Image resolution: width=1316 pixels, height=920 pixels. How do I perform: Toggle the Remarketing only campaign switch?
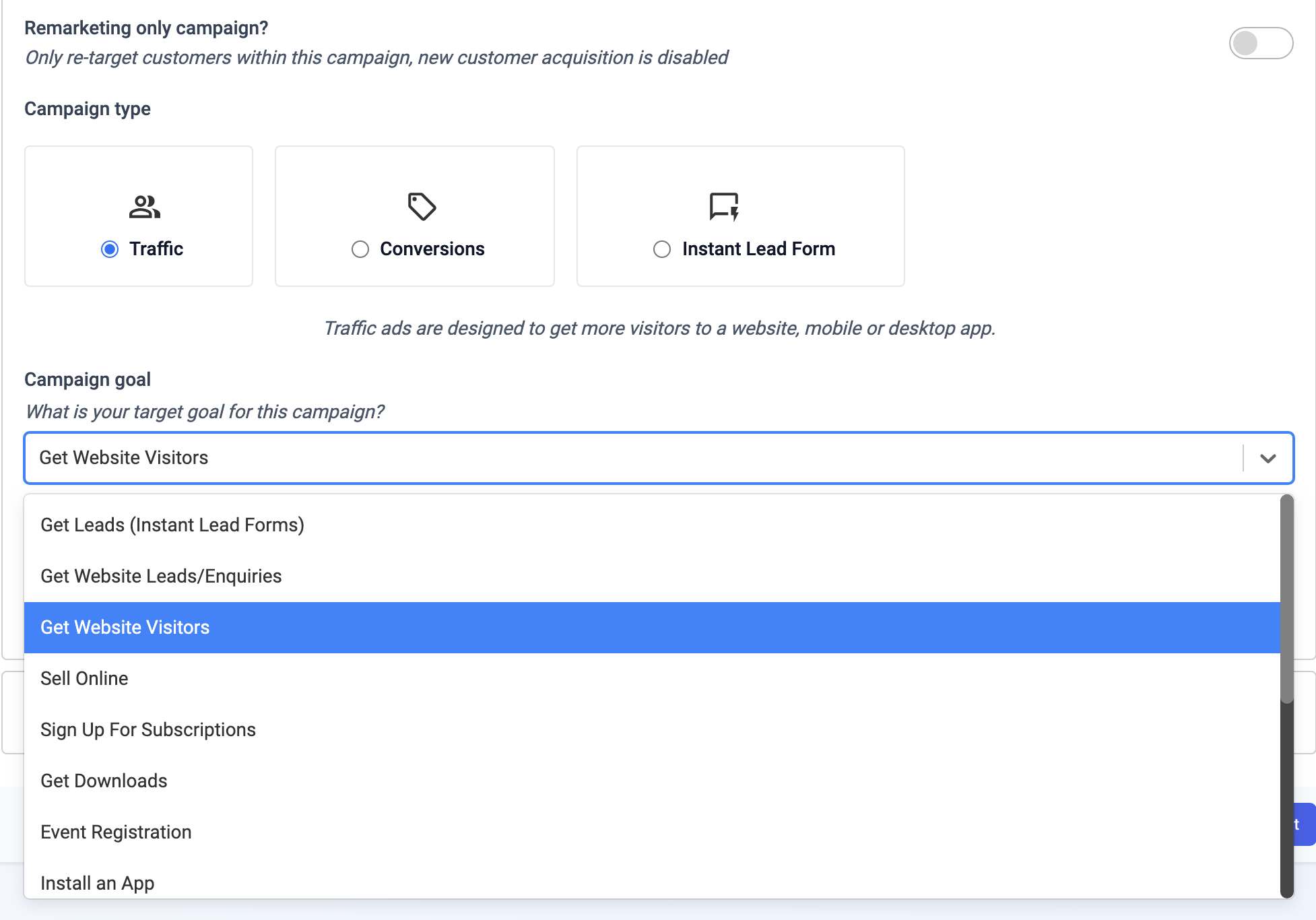click(1260, 44)
